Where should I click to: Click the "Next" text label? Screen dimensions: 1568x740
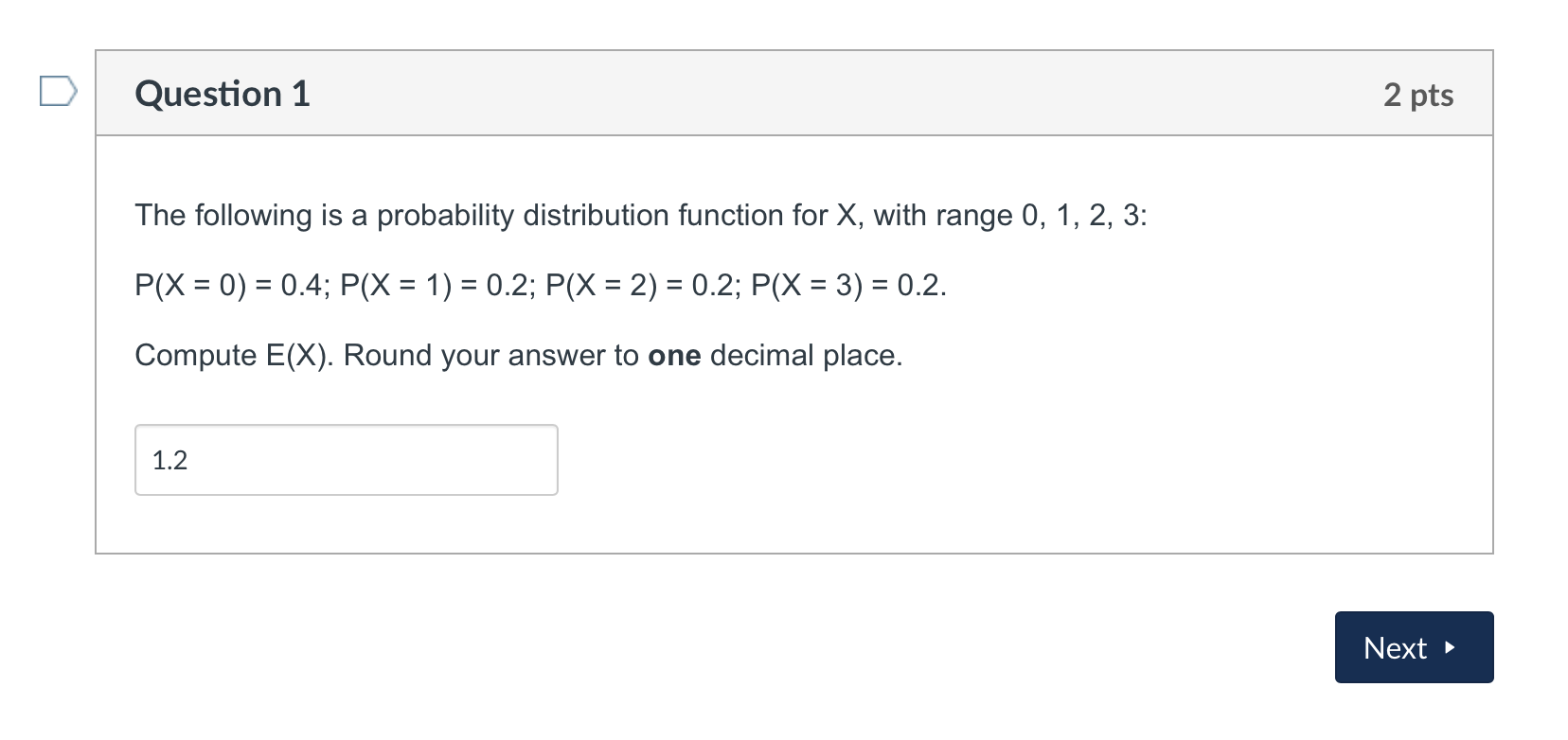pos(1395,648)
